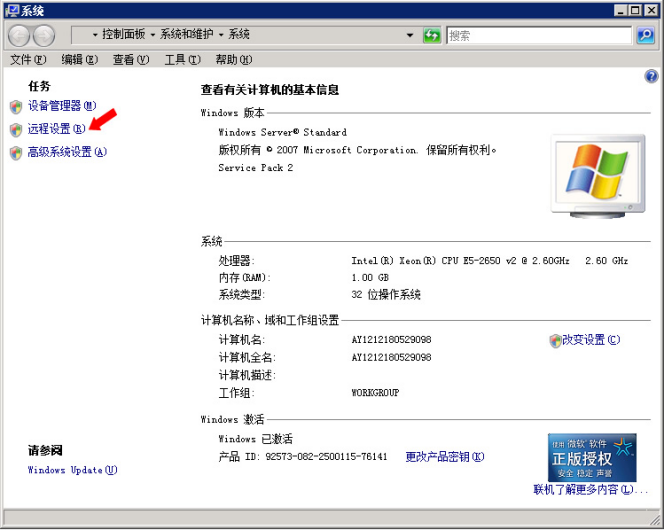Viewport: 664px width, 530px height.
Task: Expand the arrow before 系统和维护 in breadcrumb
Action: click(154, 35)
